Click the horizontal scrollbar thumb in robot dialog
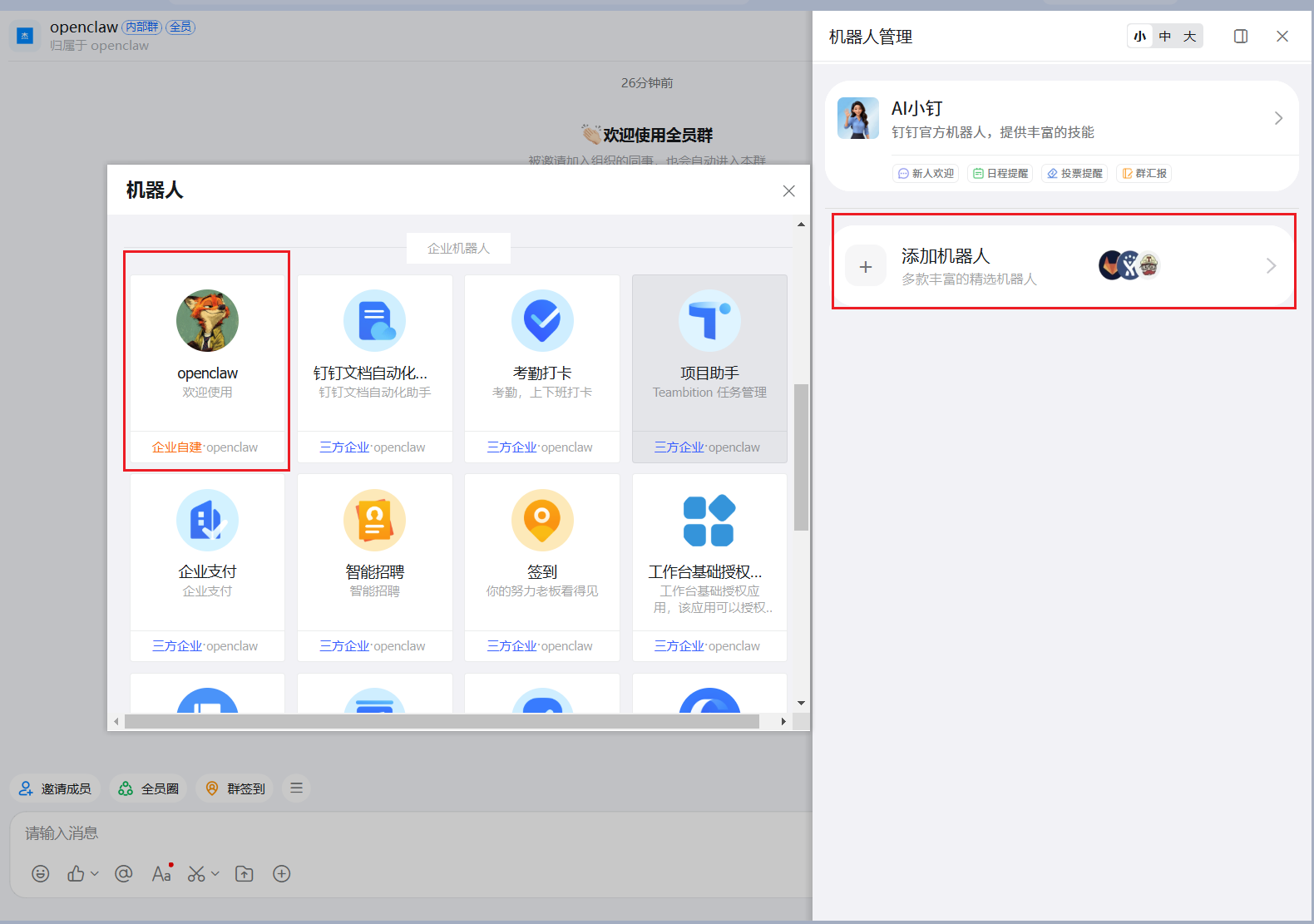The image size is (1314, 924). pyautogui.click(x=442, y=722)
